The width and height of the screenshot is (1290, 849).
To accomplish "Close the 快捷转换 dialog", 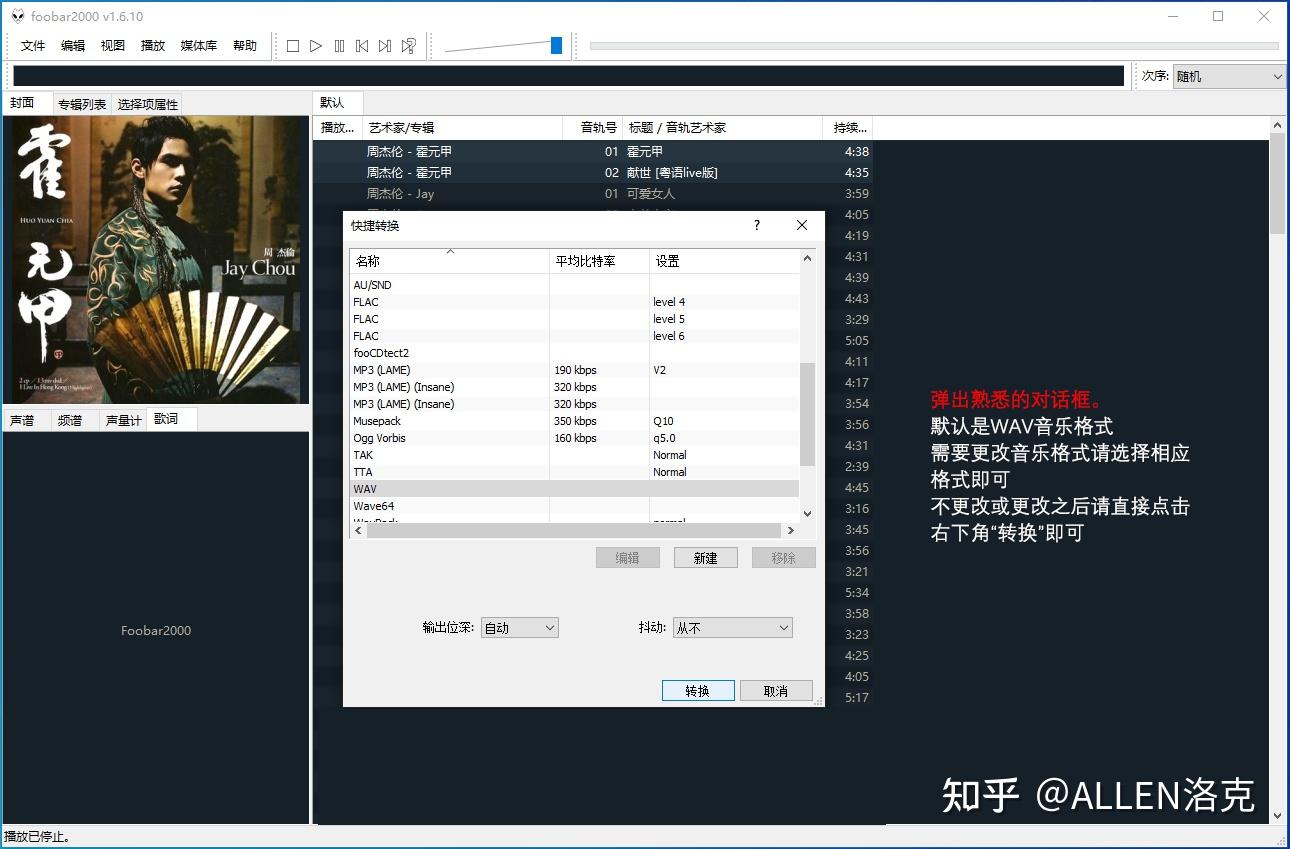I will 801,225.
